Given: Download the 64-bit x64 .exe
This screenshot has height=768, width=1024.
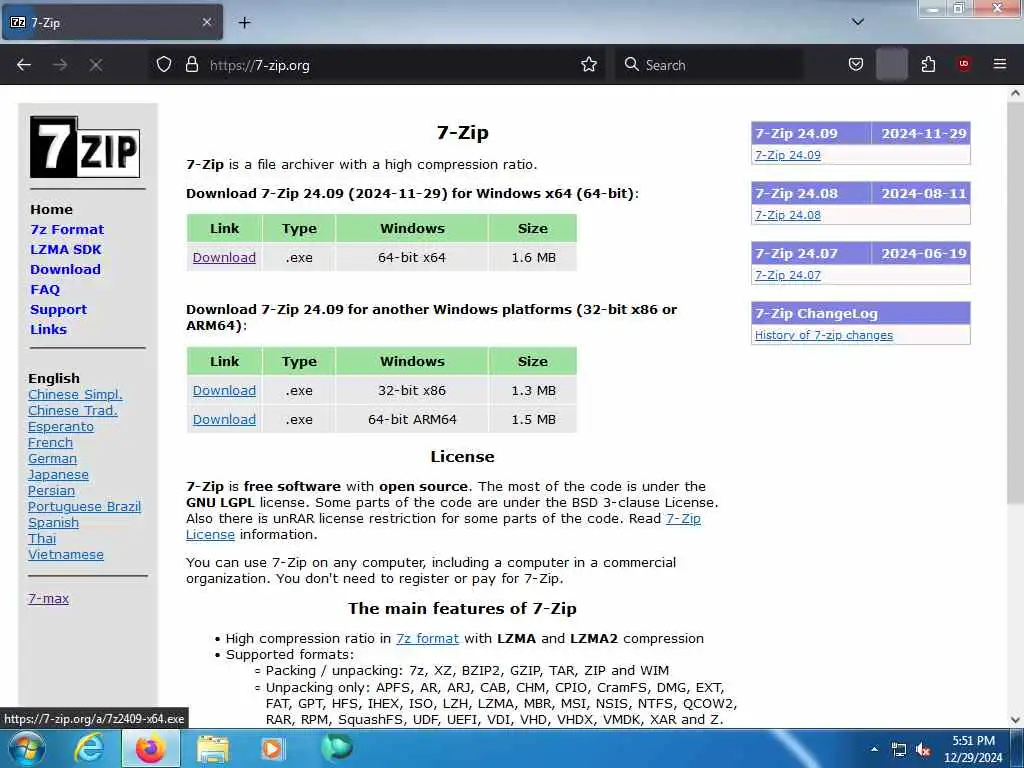Looking at the screenshot, I should (224, 257).
